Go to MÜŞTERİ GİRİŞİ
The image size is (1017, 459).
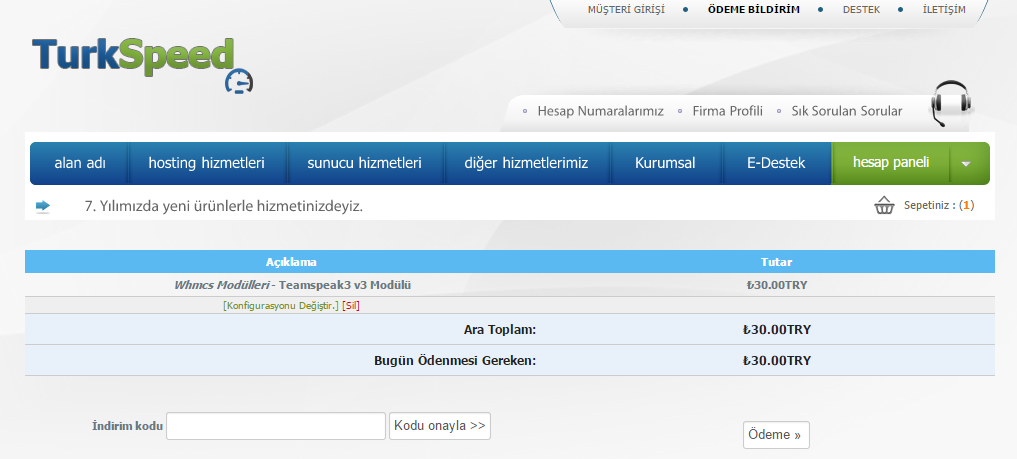pos(626,10)
